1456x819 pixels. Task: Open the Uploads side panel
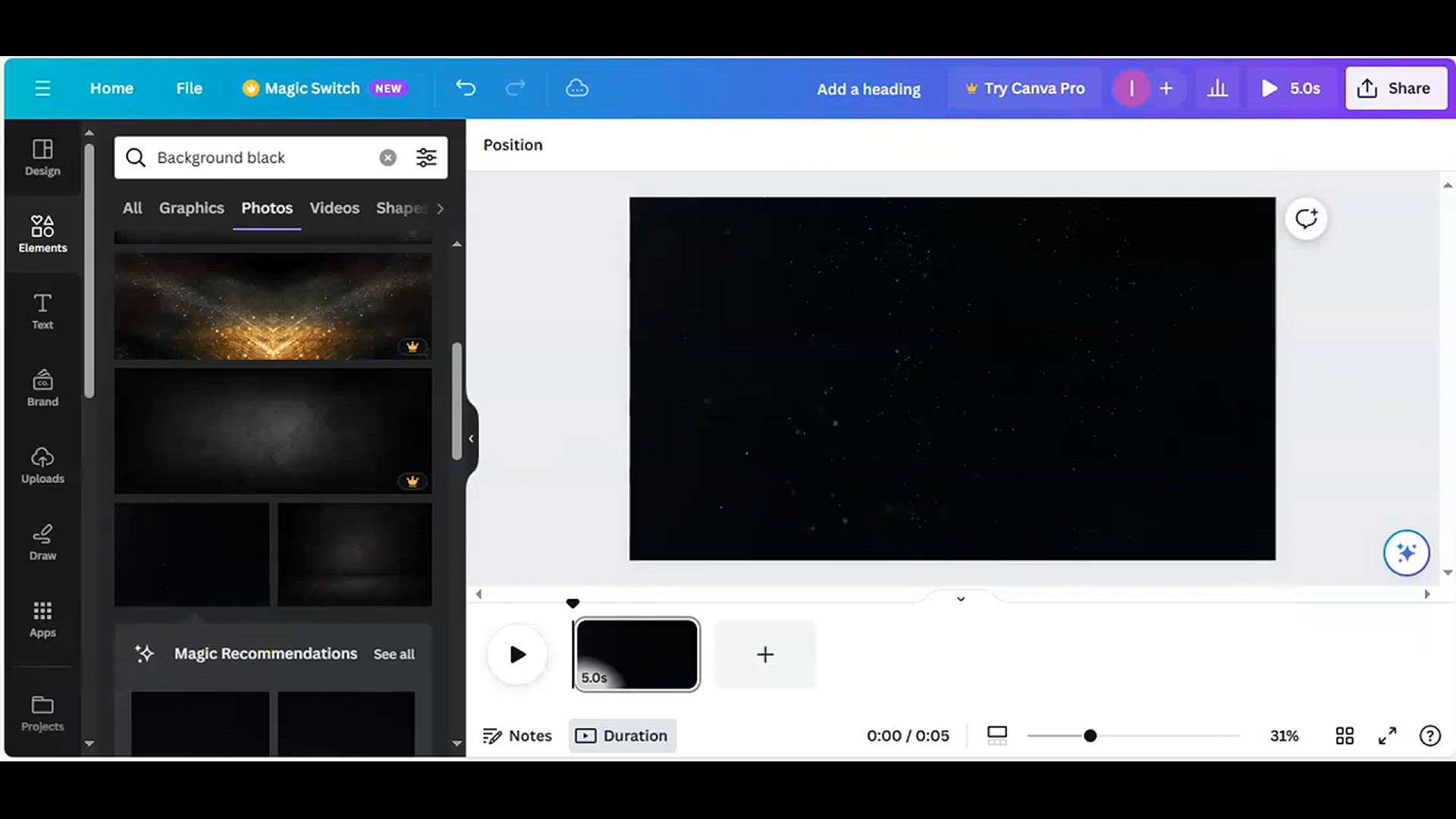tap(42, 465)
